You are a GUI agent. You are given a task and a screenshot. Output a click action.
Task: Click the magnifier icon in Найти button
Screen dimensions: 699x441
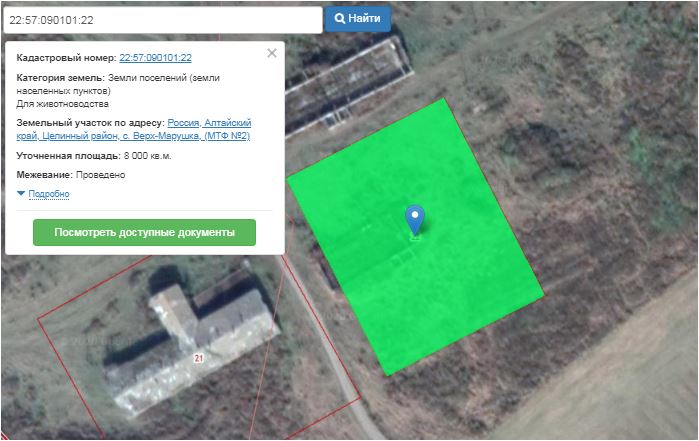click(339, 19)
